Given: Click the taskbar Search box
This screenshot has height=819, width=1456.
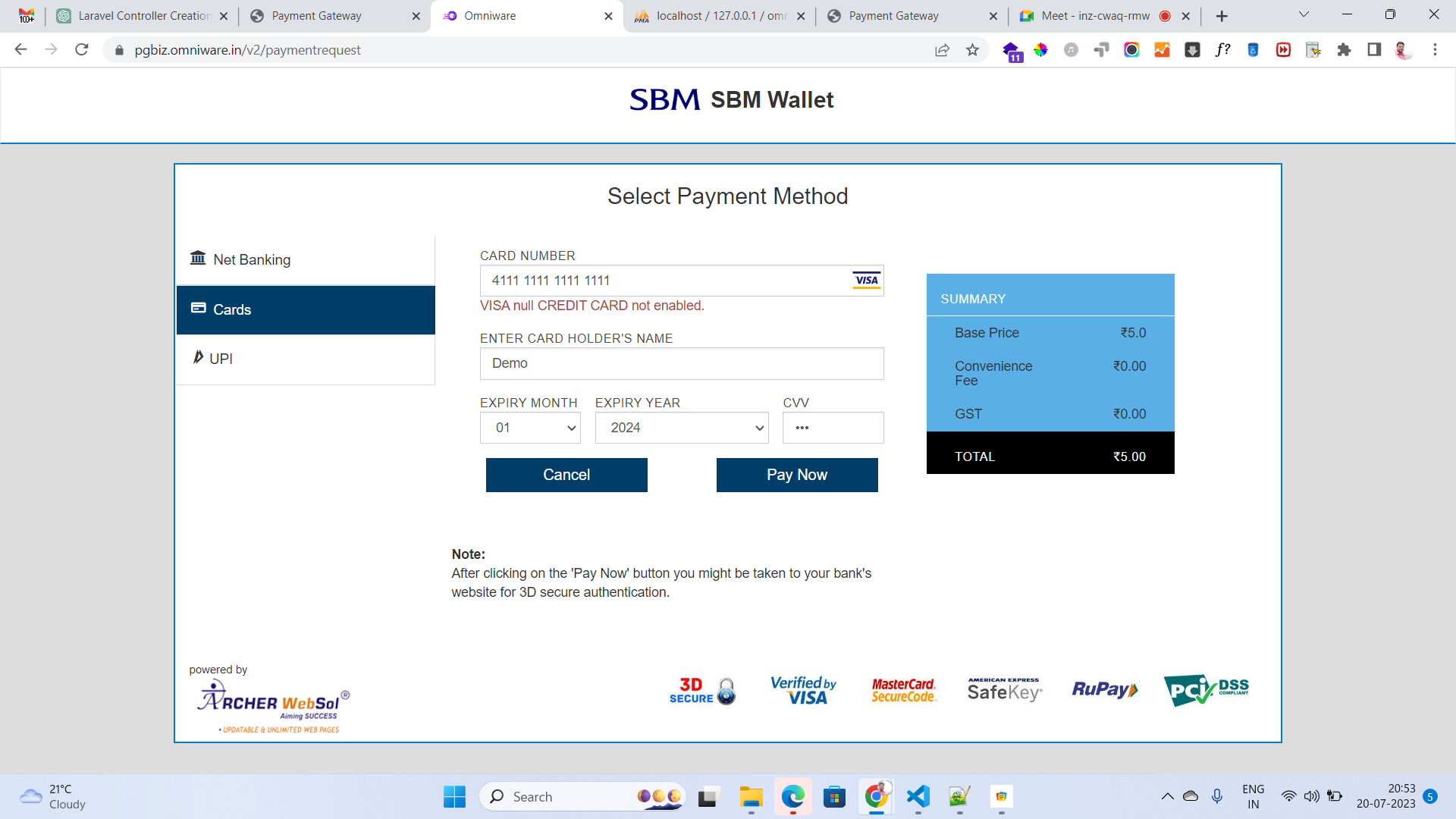Looking at the screenshot, I should coord(582,797).
